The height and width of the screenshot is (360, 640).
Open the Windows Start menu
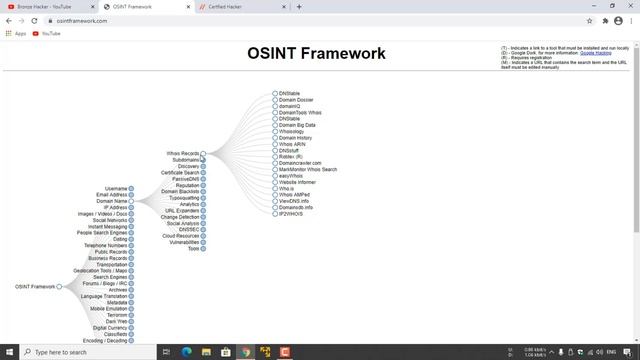click(9, 352)
